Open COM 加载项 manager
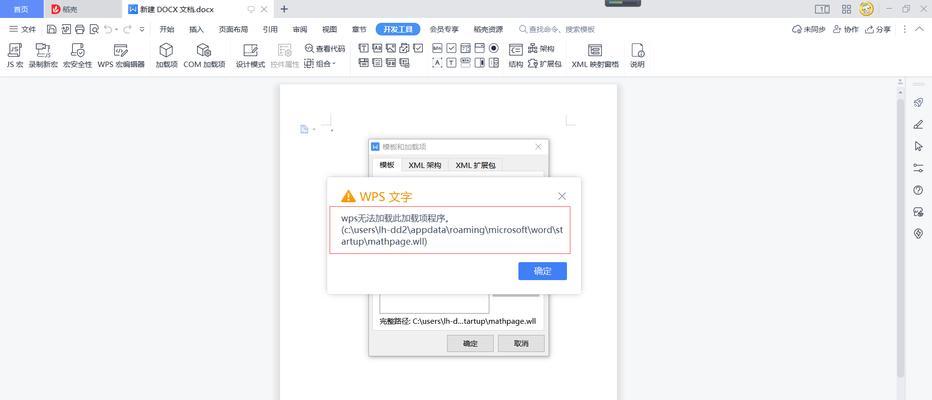Viewport: 932px width, 400px height. (204, 56)
